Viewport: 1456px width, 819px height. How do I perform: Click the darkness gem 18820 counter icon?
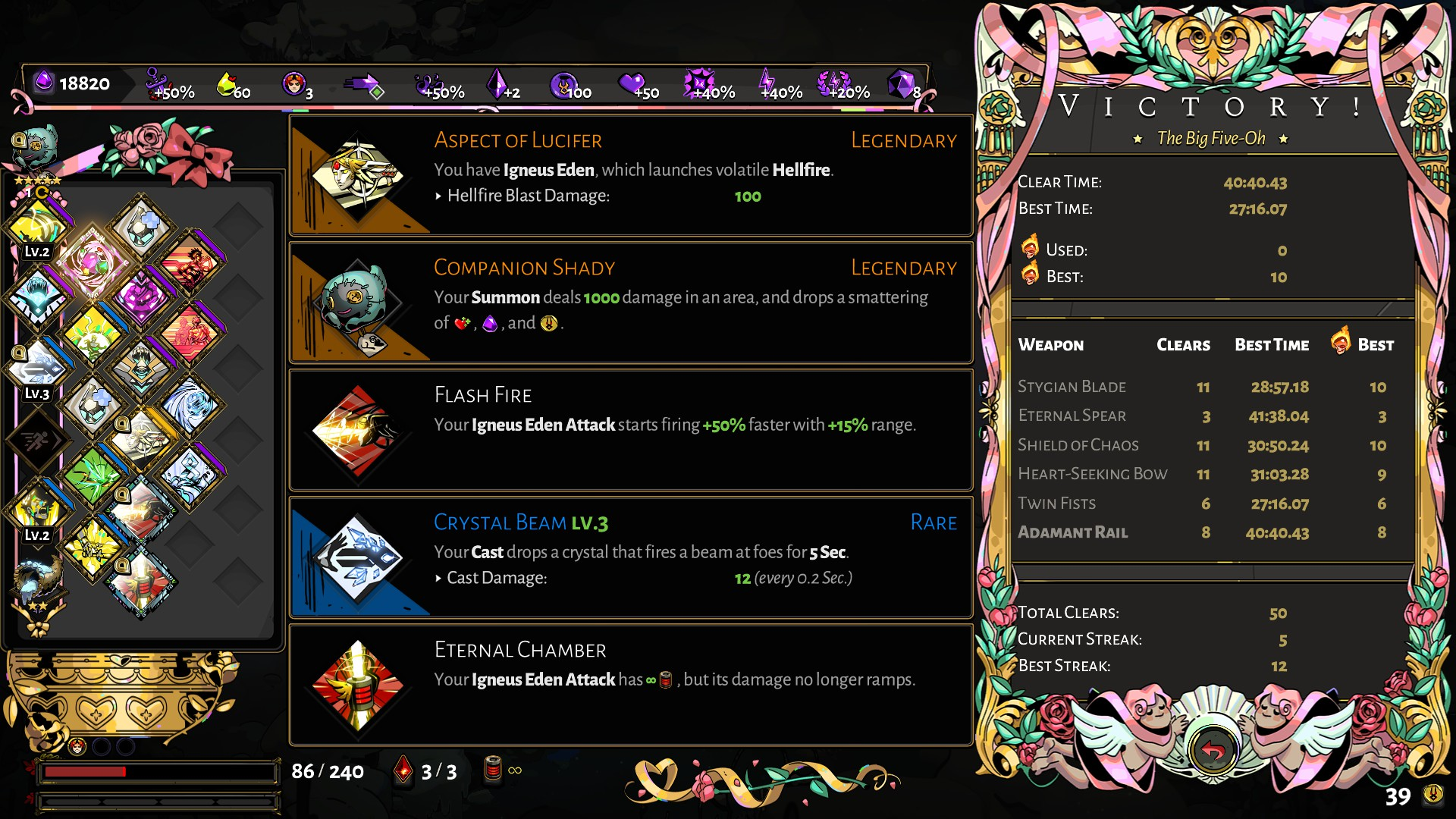point(44,81)
